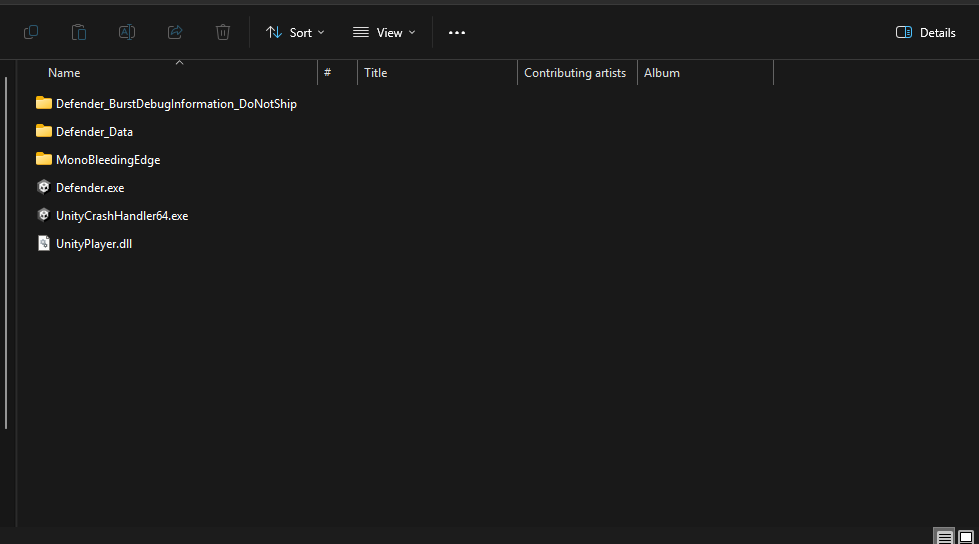Click the Share icon in the toolbar
The height and width of the screenshot is (544, 979).
point(175,32)
